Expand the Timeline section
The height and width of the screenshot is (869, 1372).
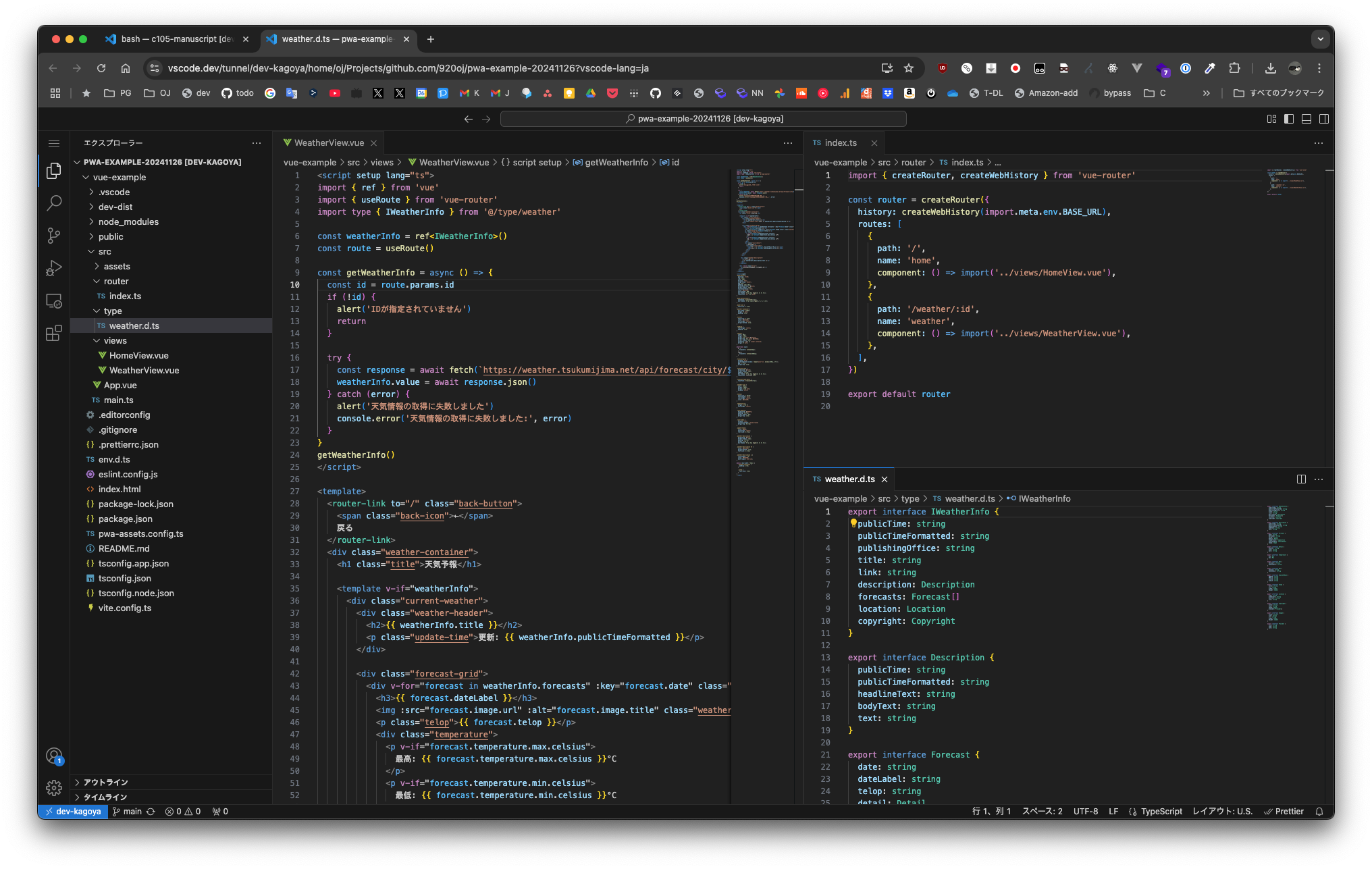pyautogui.click(x=105, y=797)
